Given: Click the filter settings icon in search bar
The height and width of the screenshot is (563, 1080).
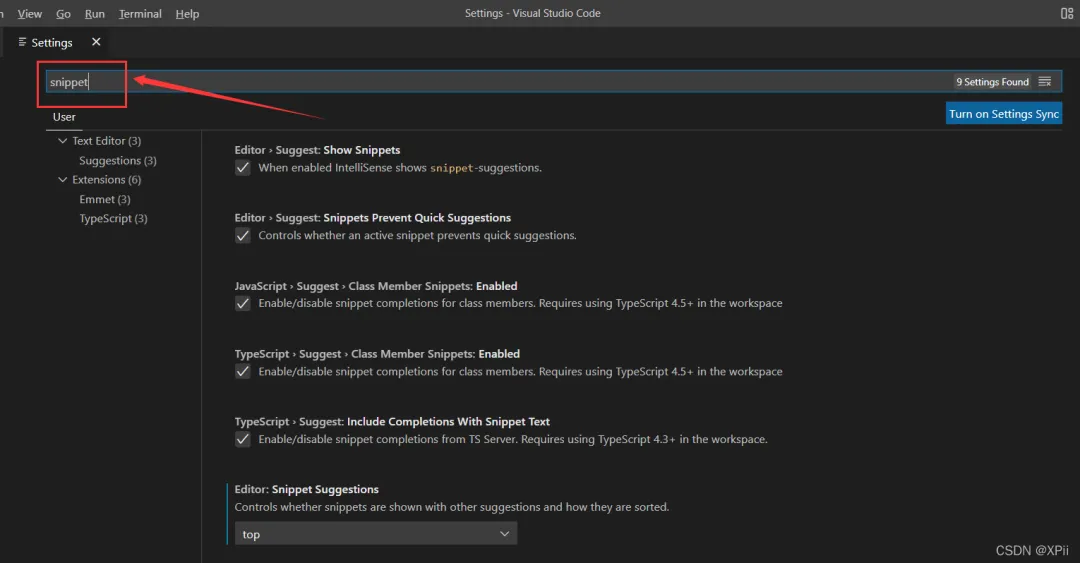Looking at the screenshot, I should [x=1045, y=81].
